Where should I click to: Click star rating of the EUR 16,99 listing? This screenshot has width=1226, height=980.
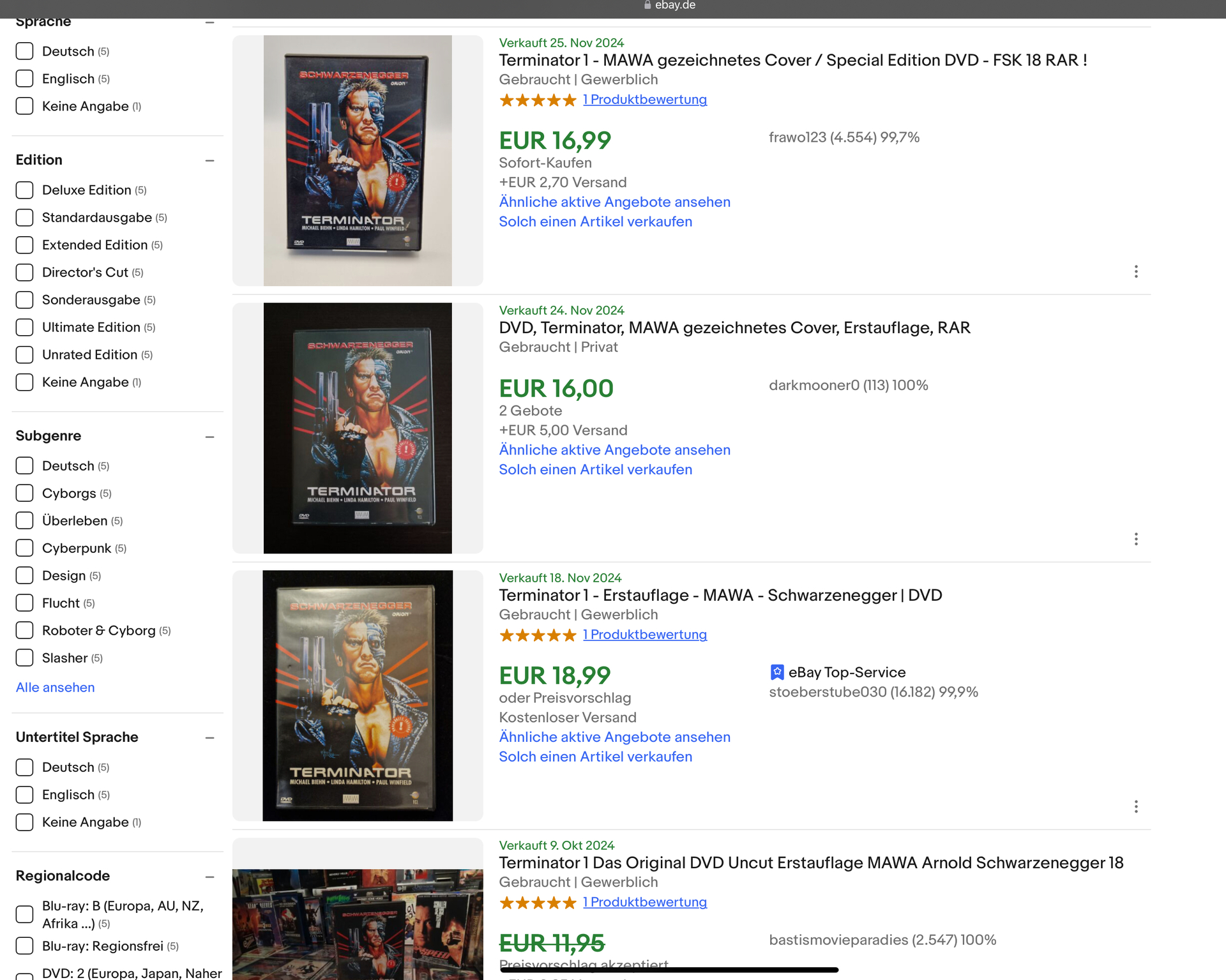coord(538,100)
